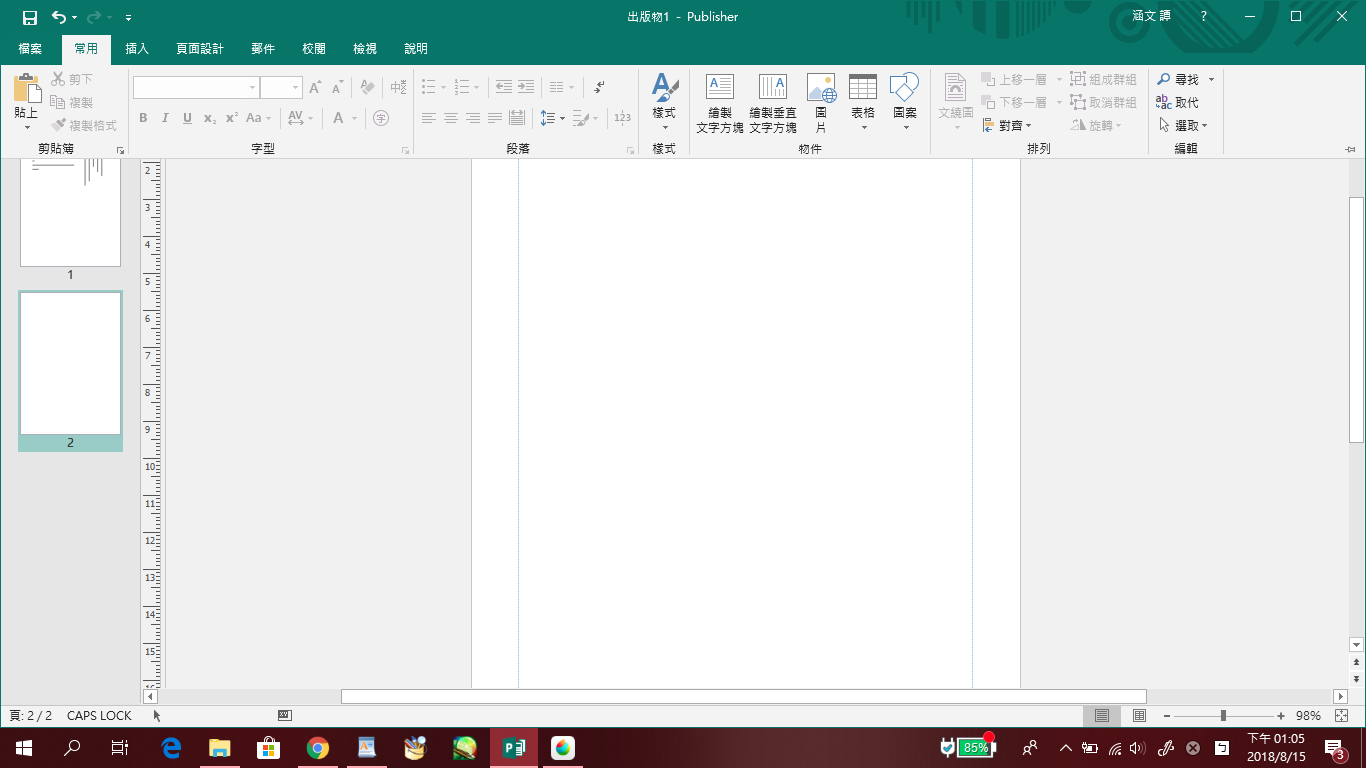Select page 1 thumbnail in navigation pane
Screen dimensions: 1366x768
pyautogui.click(x=70, y=215)
